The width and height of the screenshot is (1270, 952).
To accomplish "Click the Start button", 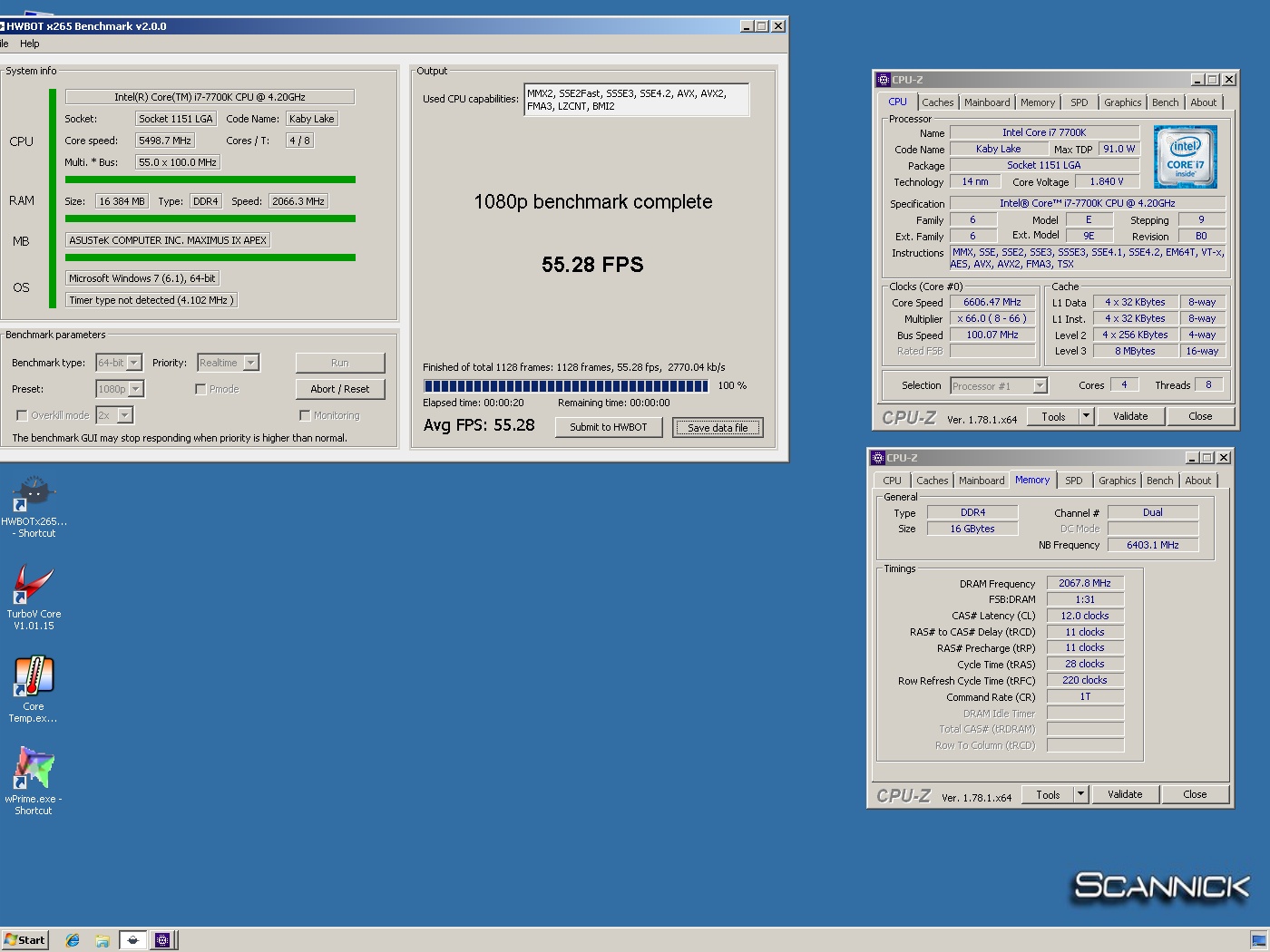I will (24, 940).
